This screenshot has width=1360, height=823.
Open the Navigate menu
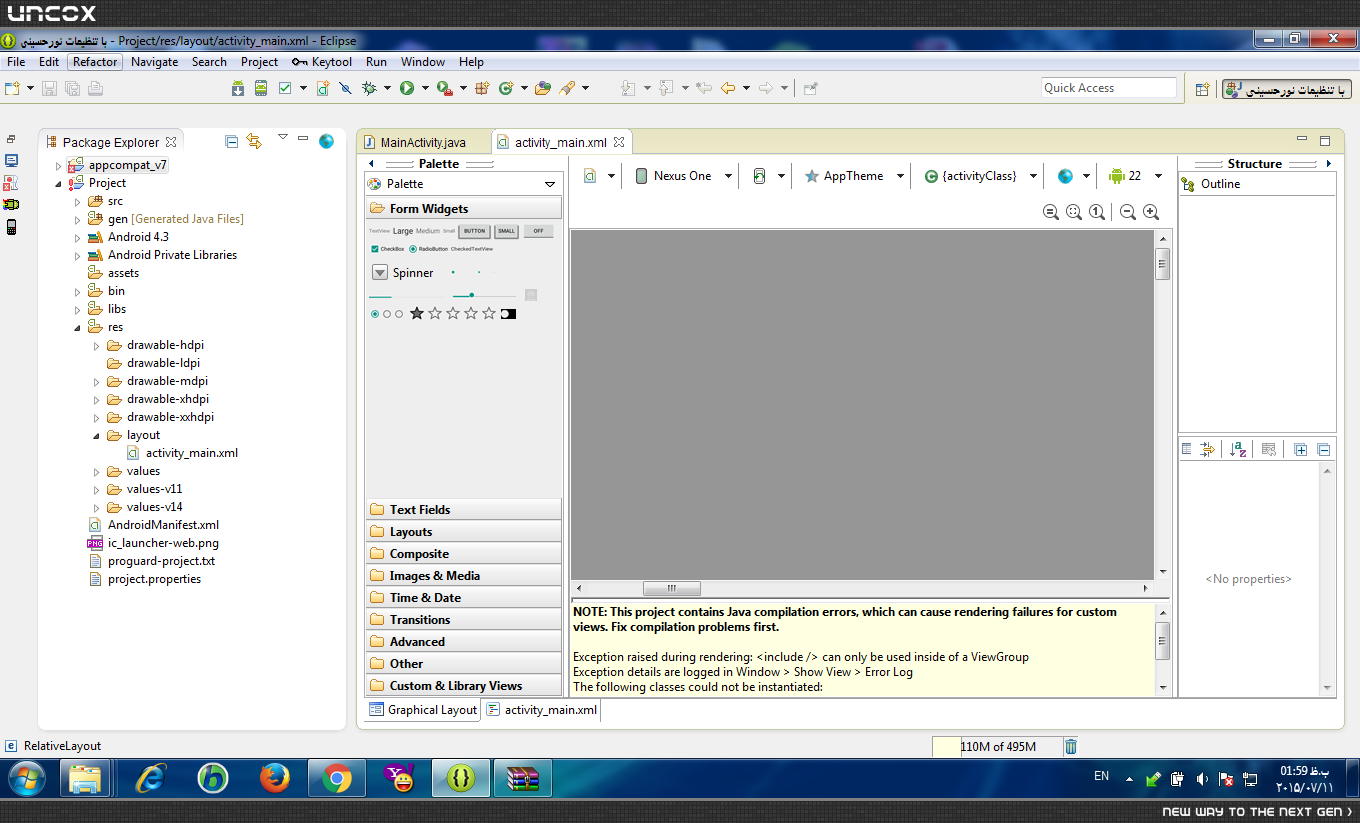154,62
